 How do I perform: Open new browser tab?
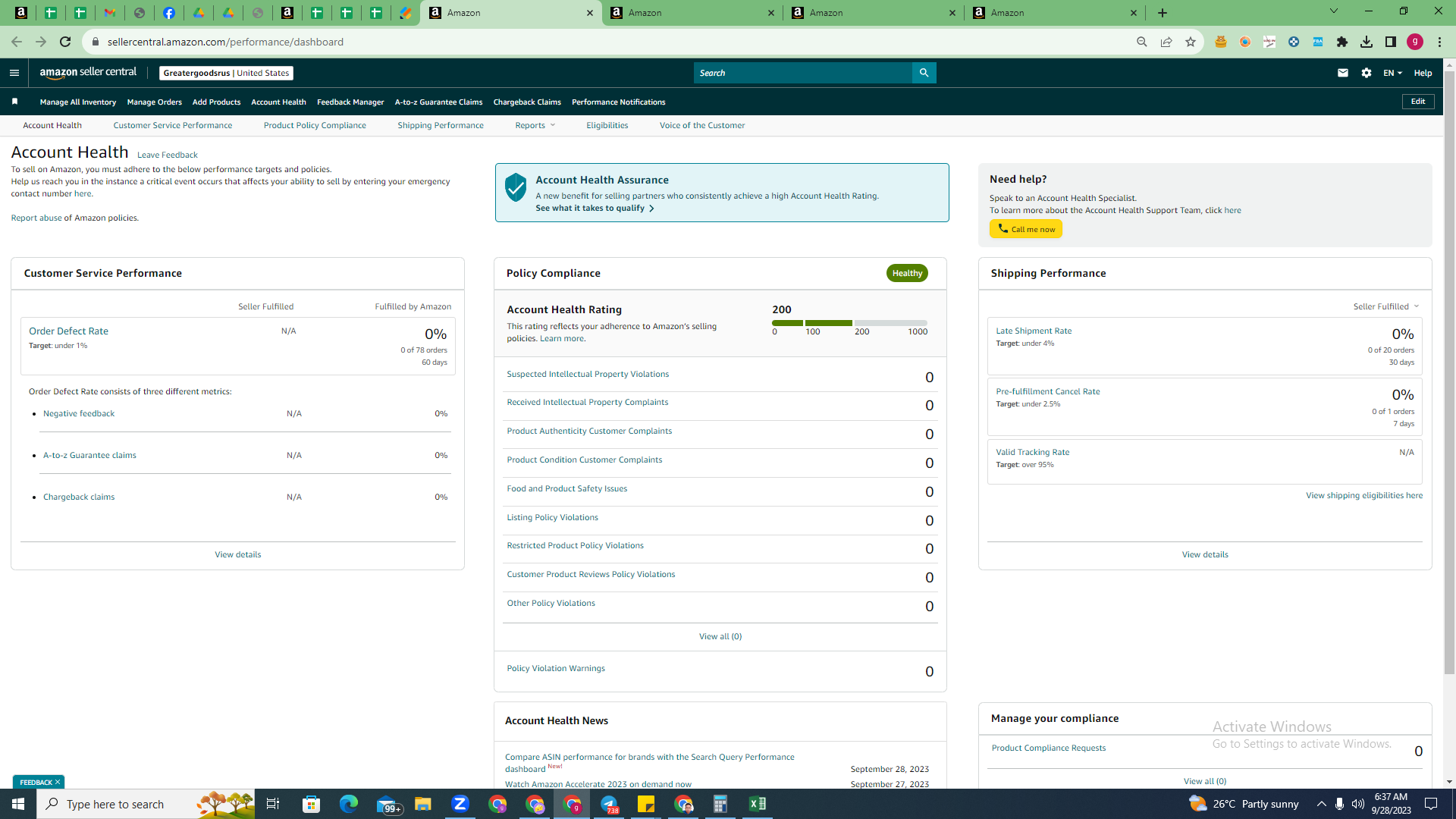coord(1163,13)
